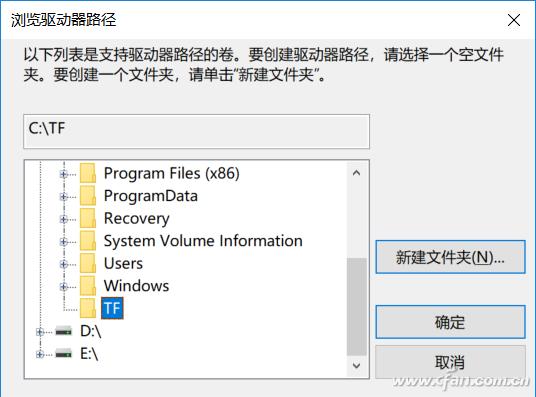Viewport: 536px width, 397px height.
Task: Confirm with the 确定 button
Action: 450,322
